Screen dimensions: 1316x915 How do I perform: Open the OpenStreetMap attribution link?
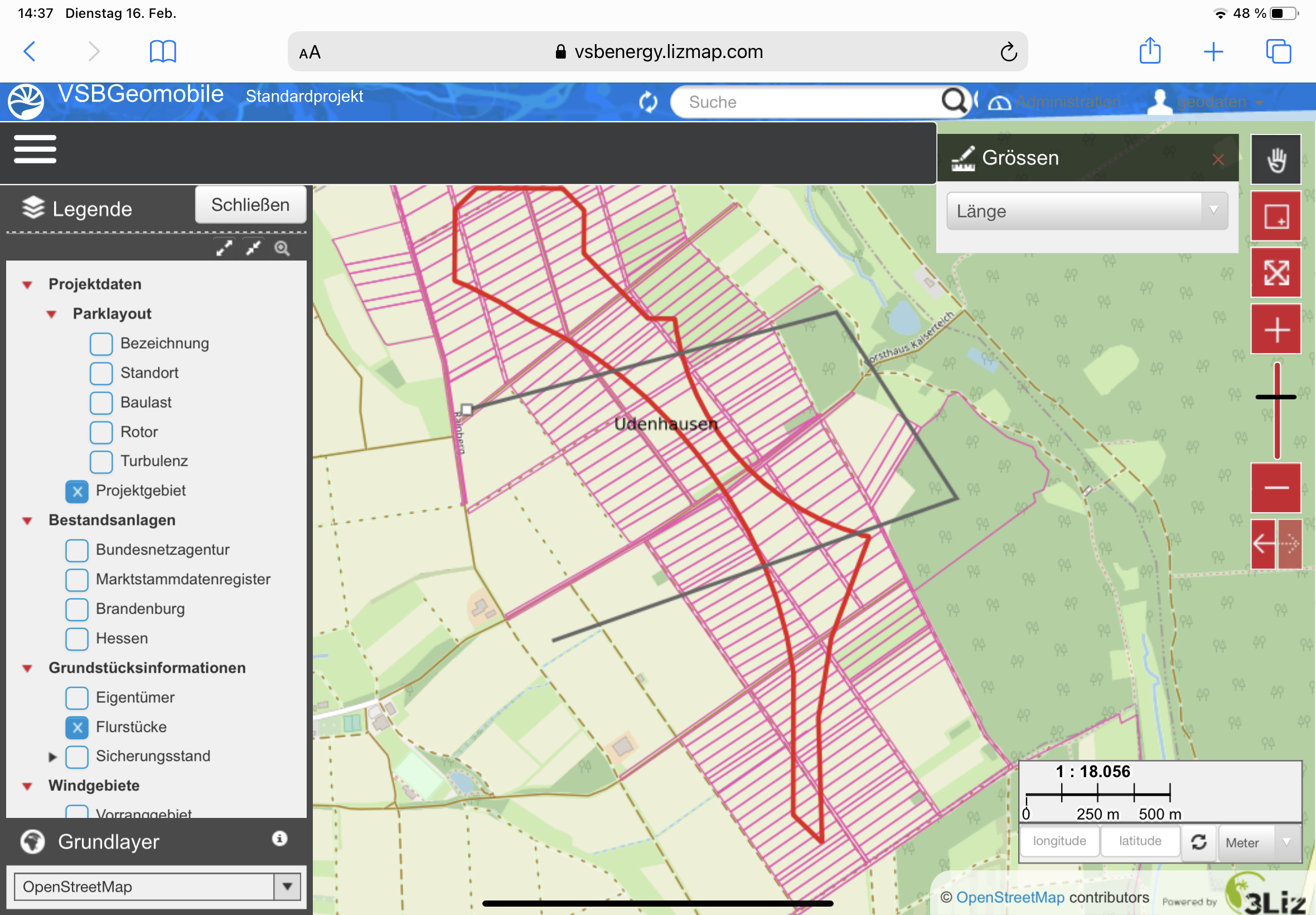pos(1010,897)
